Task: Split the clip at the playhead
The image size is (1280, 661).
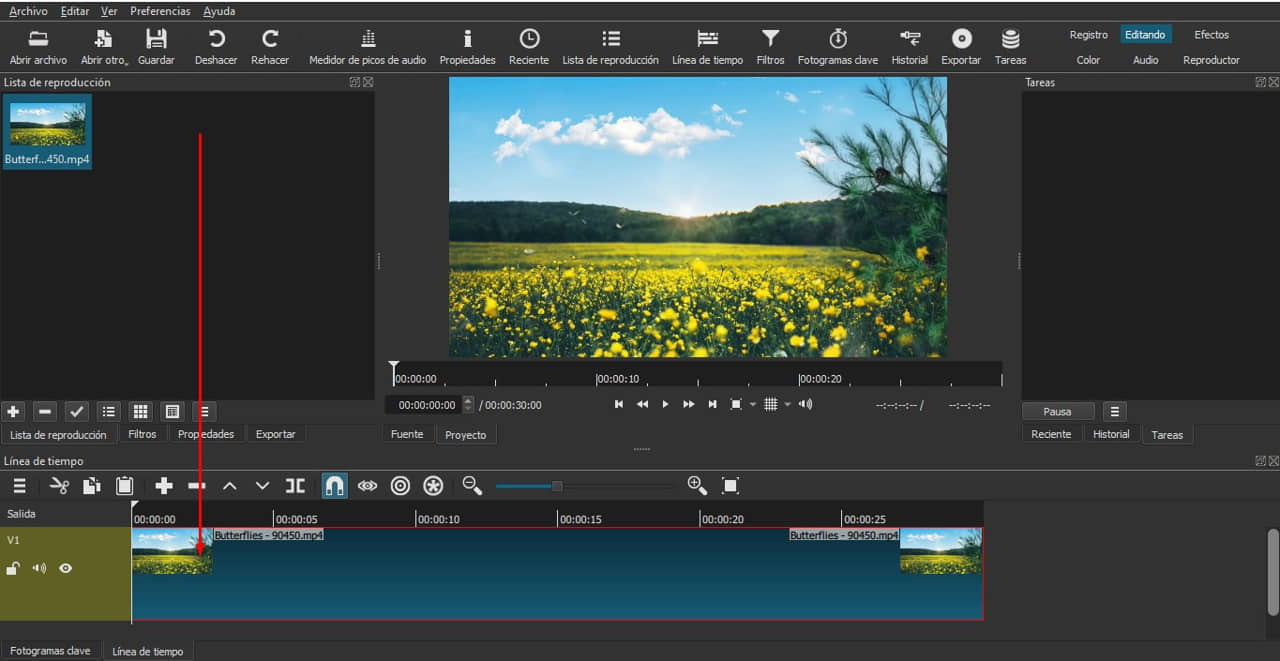Action: coord(295,486)
